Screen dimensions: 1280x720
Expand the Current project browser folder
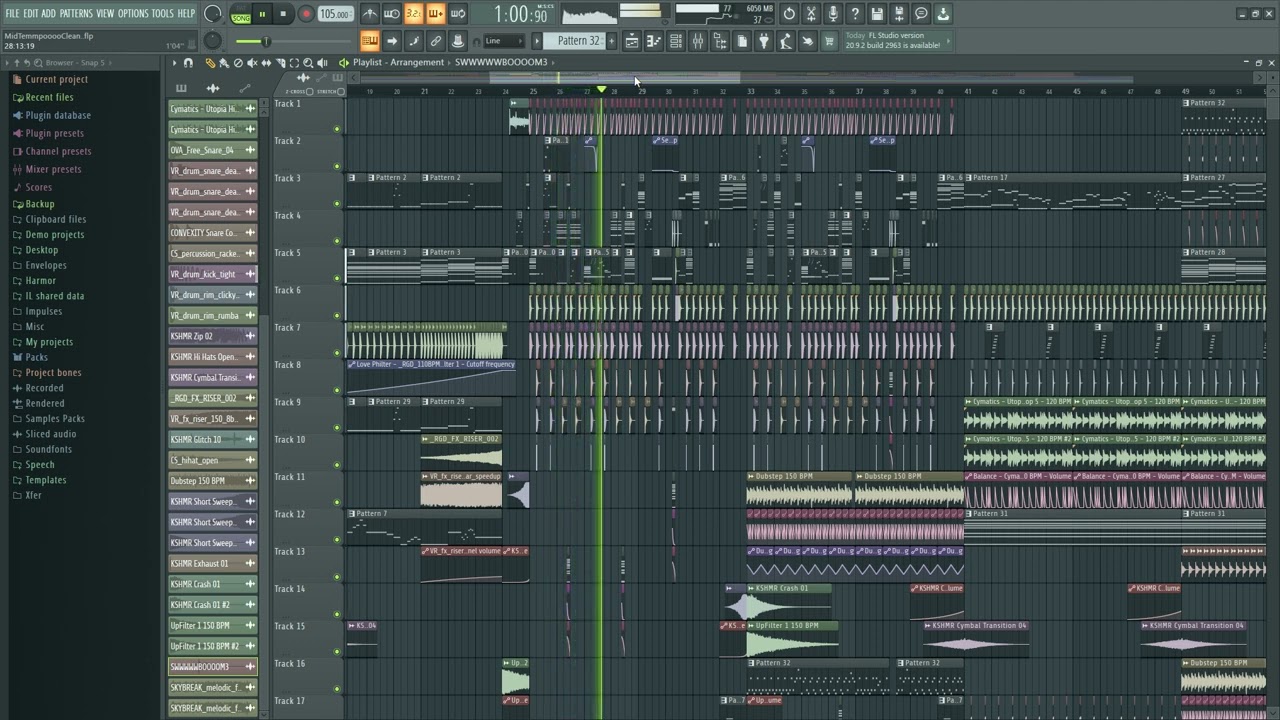56,79
